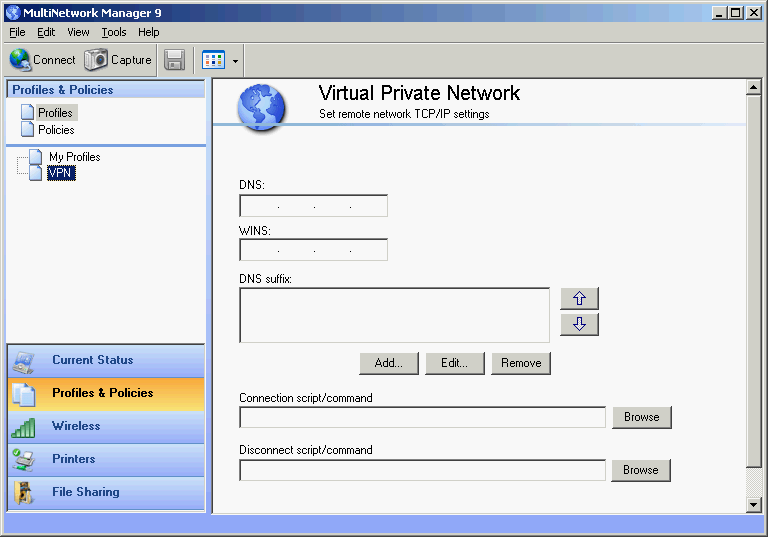Open the Help menu

point(148,32)
